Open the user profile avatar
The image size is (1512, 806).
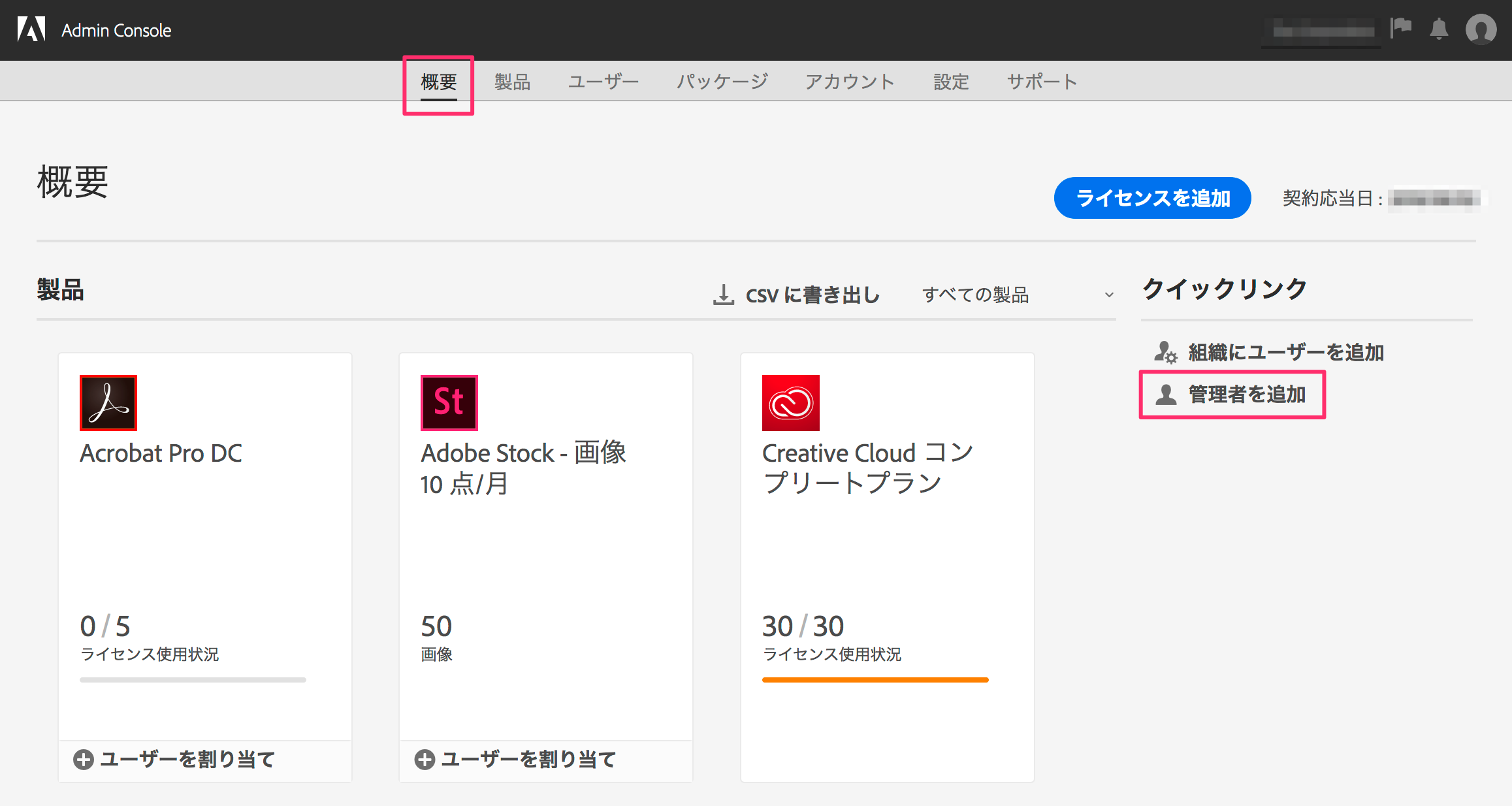1481,29
